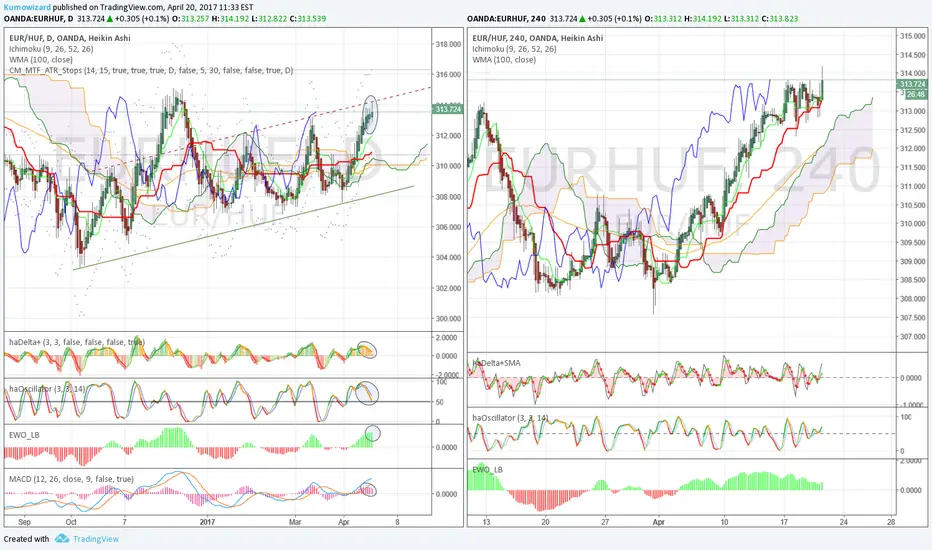Select the CM_MTF_ATR_Stops indicator label
Viewport: 932px width, 550px height.
click(151, 70)
